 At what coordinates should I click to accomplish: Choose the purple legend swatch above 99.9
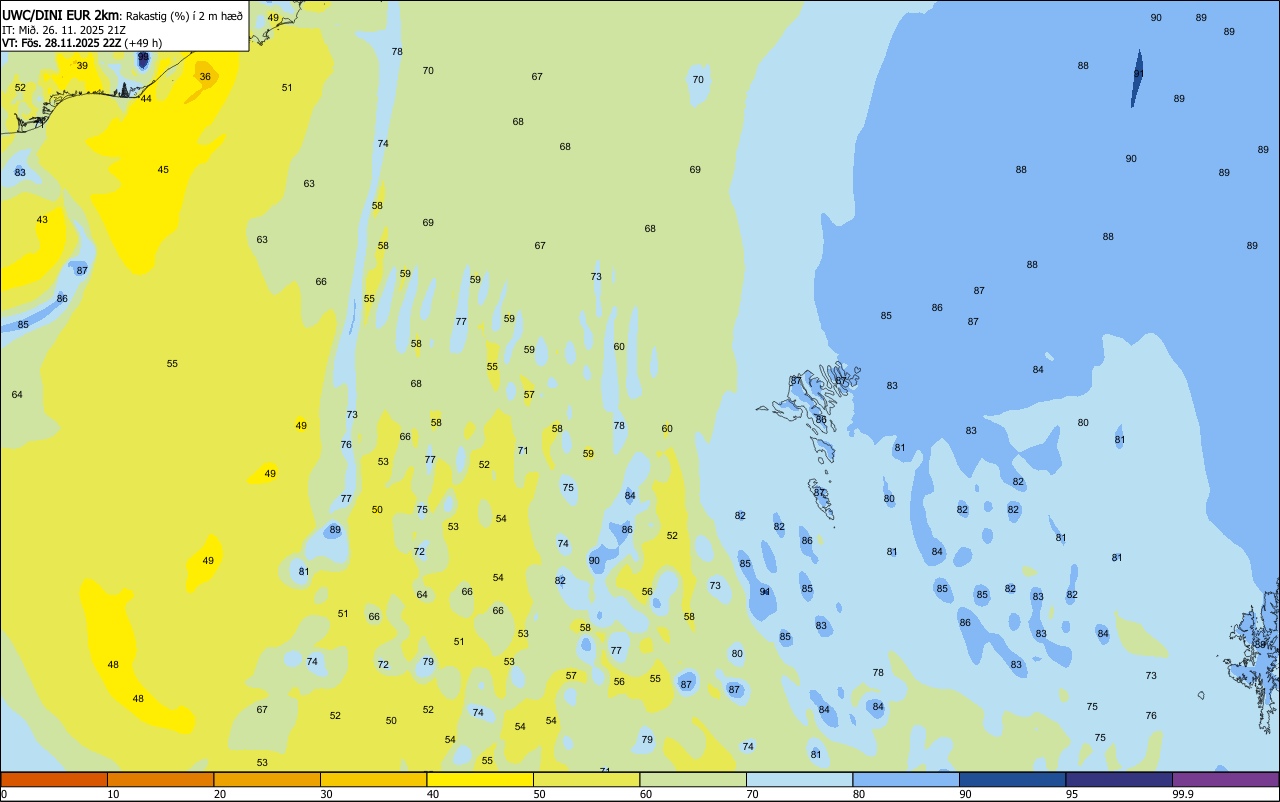(x=1226, y=779)
